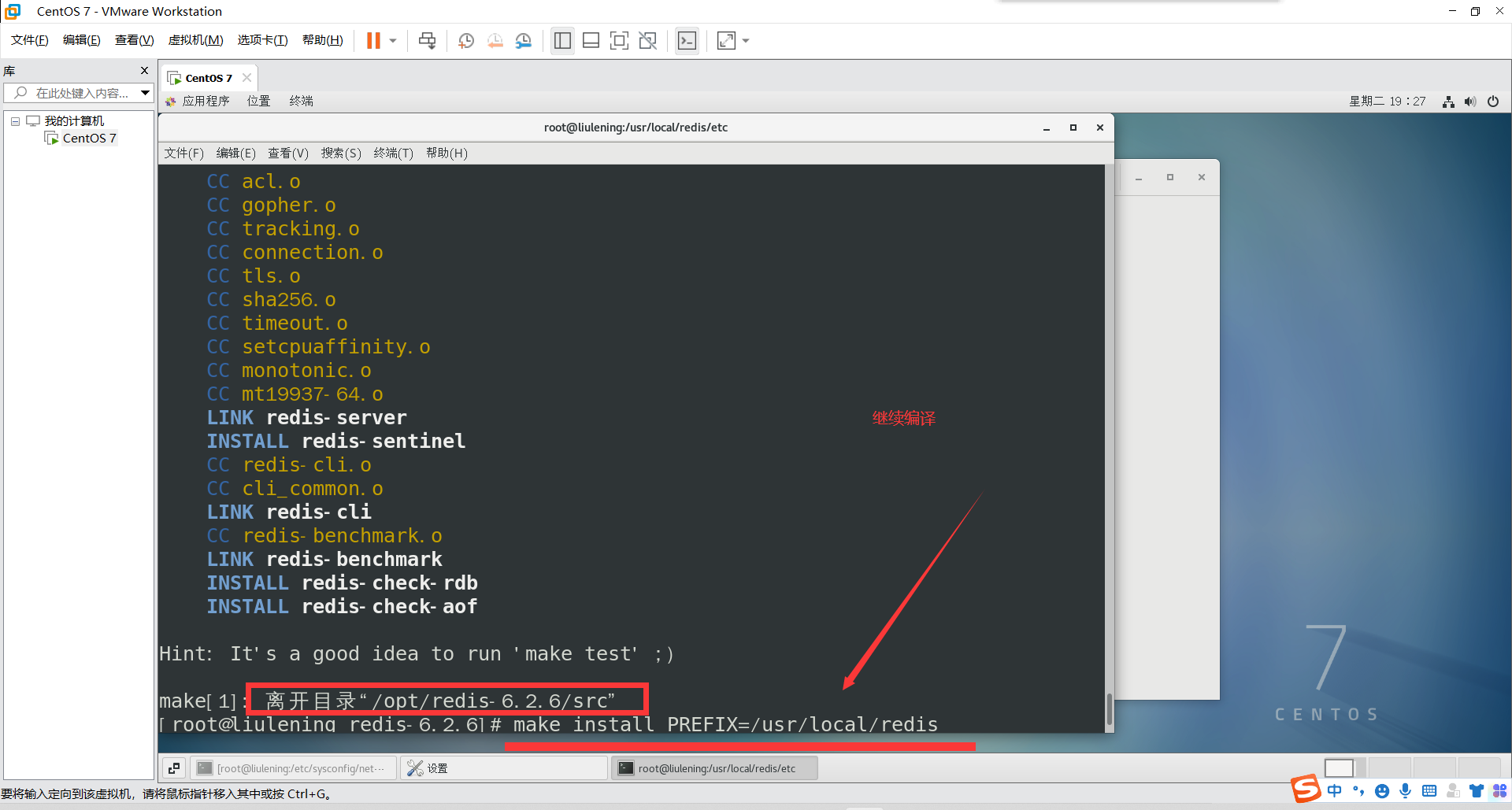Open the GNOME 位置 menu
The width and height of the screenshot is (1512, 810).
click(x=258, y=101)
